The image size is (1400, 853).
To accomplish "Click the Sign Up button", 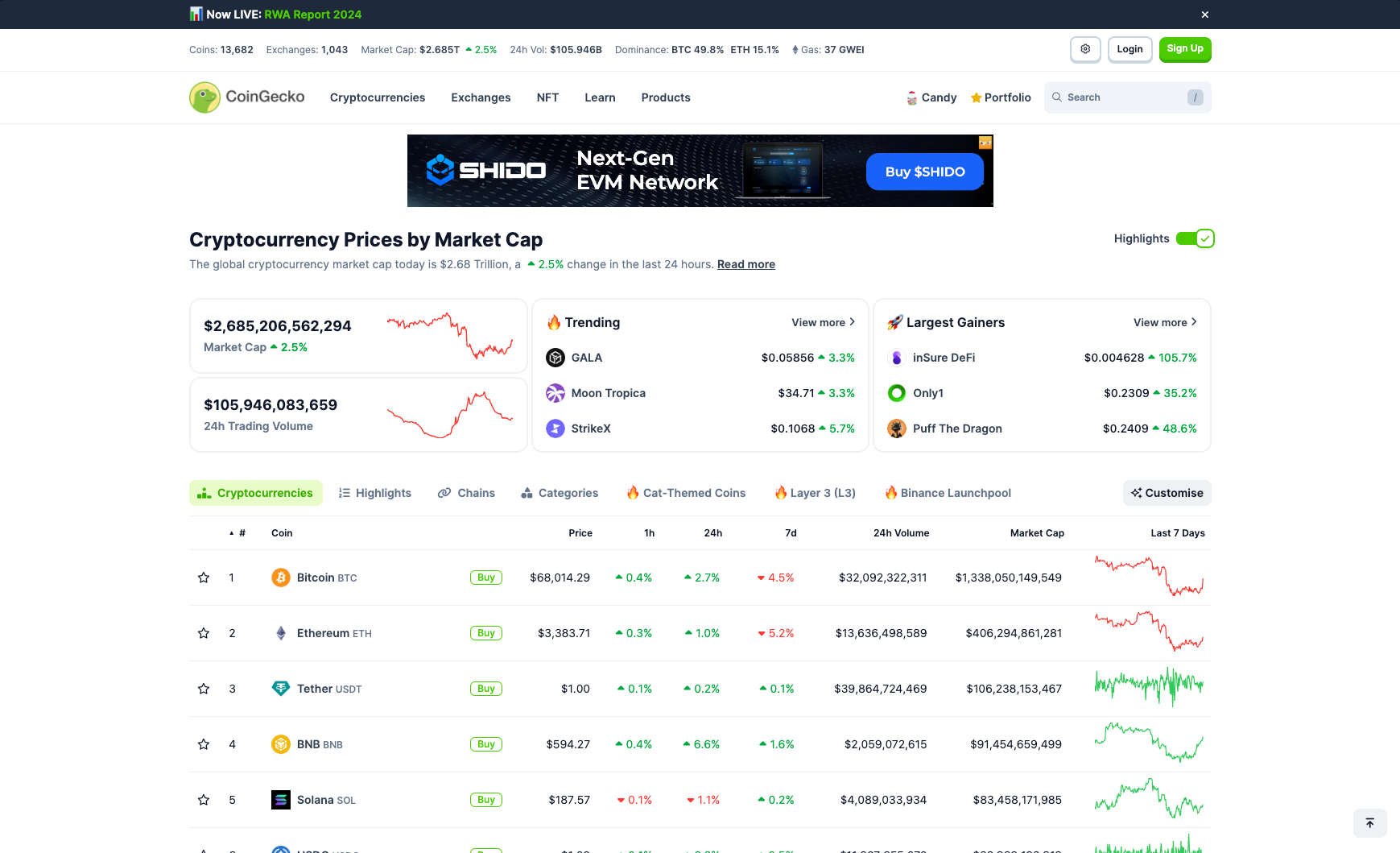I will (x=1185, y=49).
